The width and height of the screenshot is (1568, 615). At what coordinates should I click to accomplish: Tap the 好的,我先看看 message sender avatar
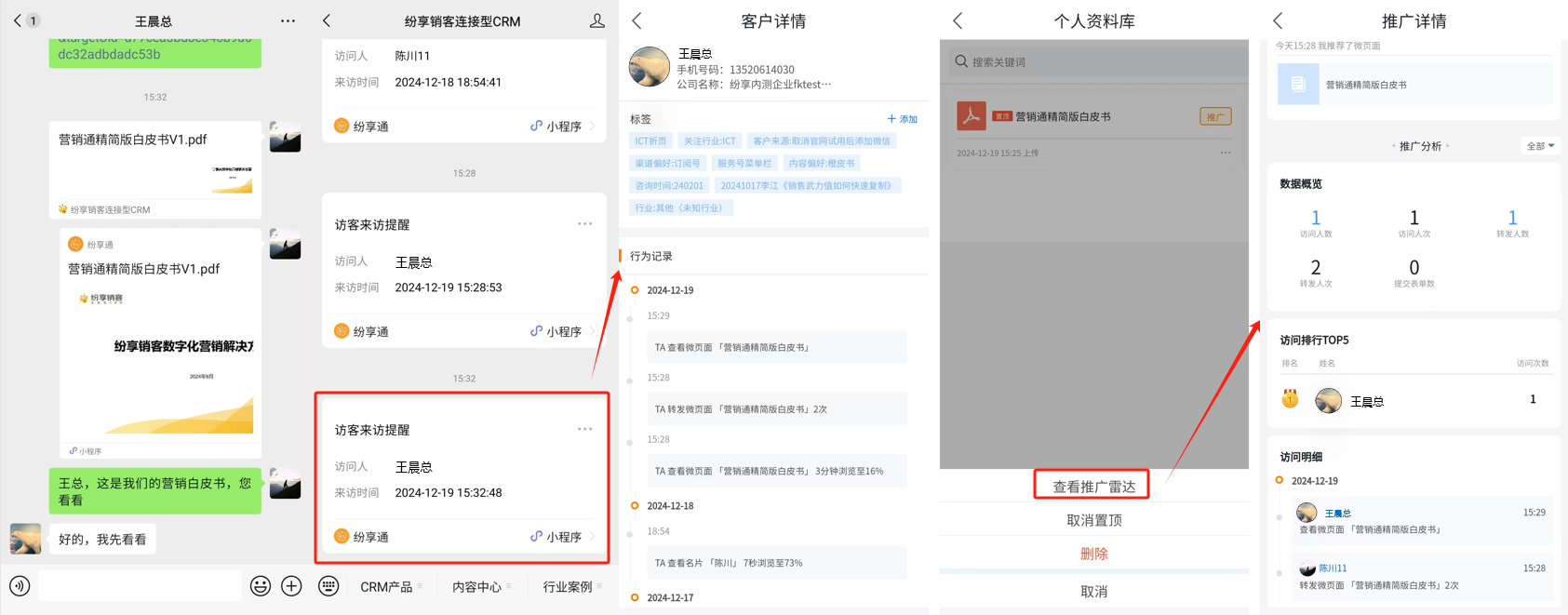pos(26,539)
